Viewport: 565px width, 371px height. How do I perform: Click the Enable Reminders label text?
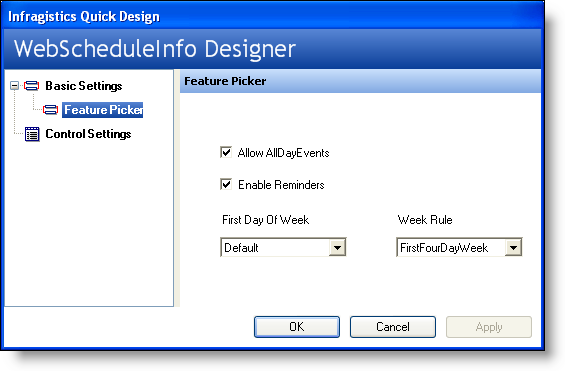[281, 185]
